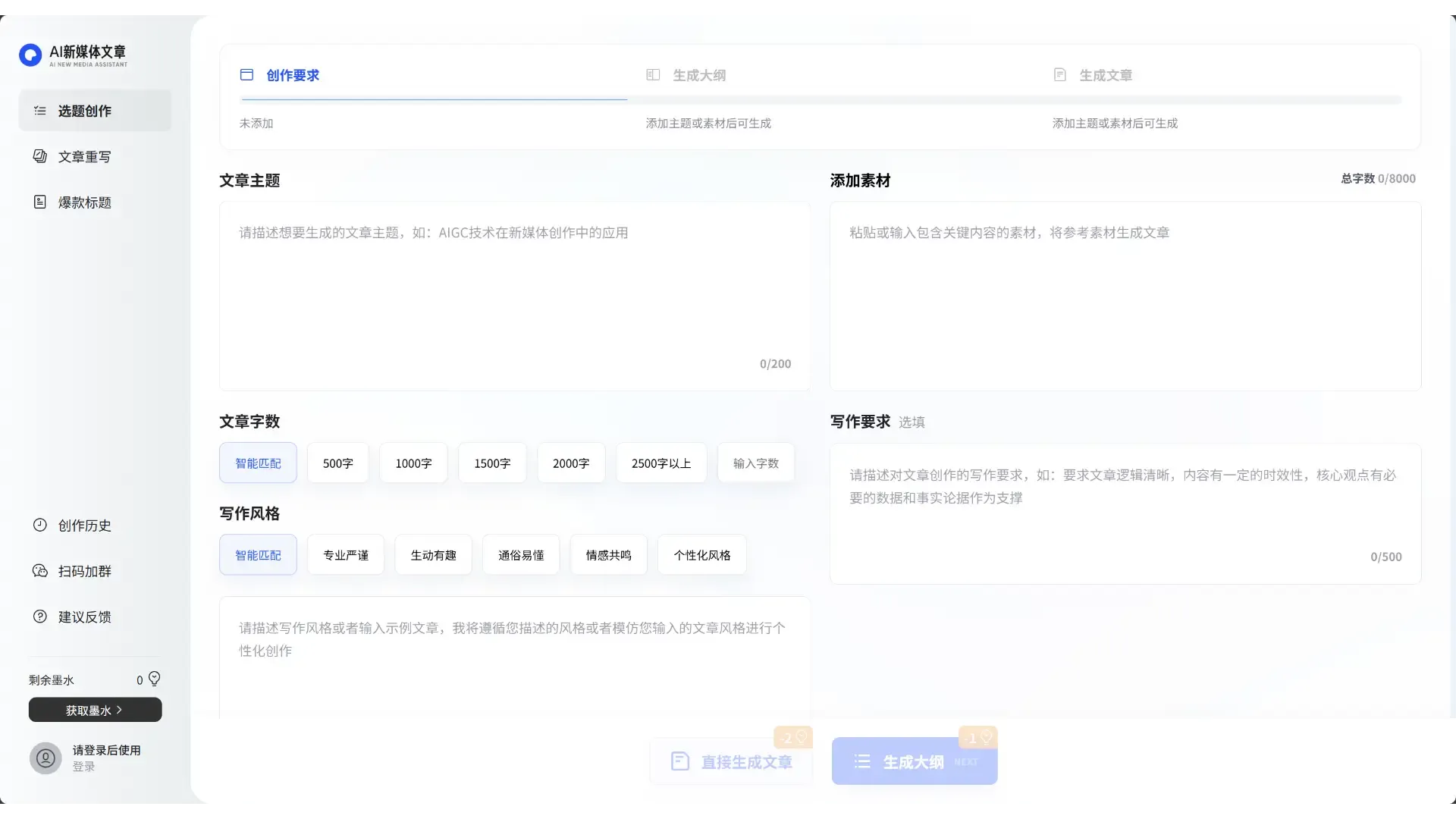Click the 直接生成文章 button
This screenshot has width=1456, height=819.
pyautogui.click(x=731, y=761)
